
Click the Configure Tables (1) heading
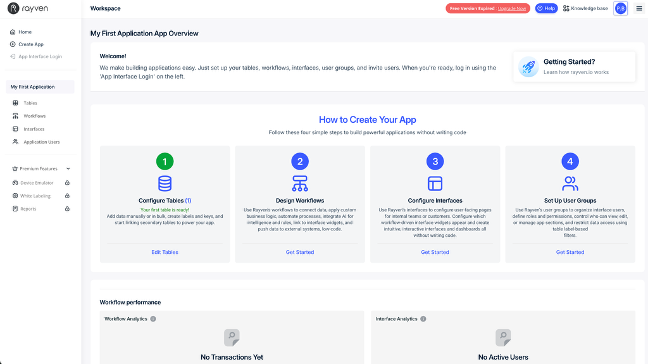164,200
